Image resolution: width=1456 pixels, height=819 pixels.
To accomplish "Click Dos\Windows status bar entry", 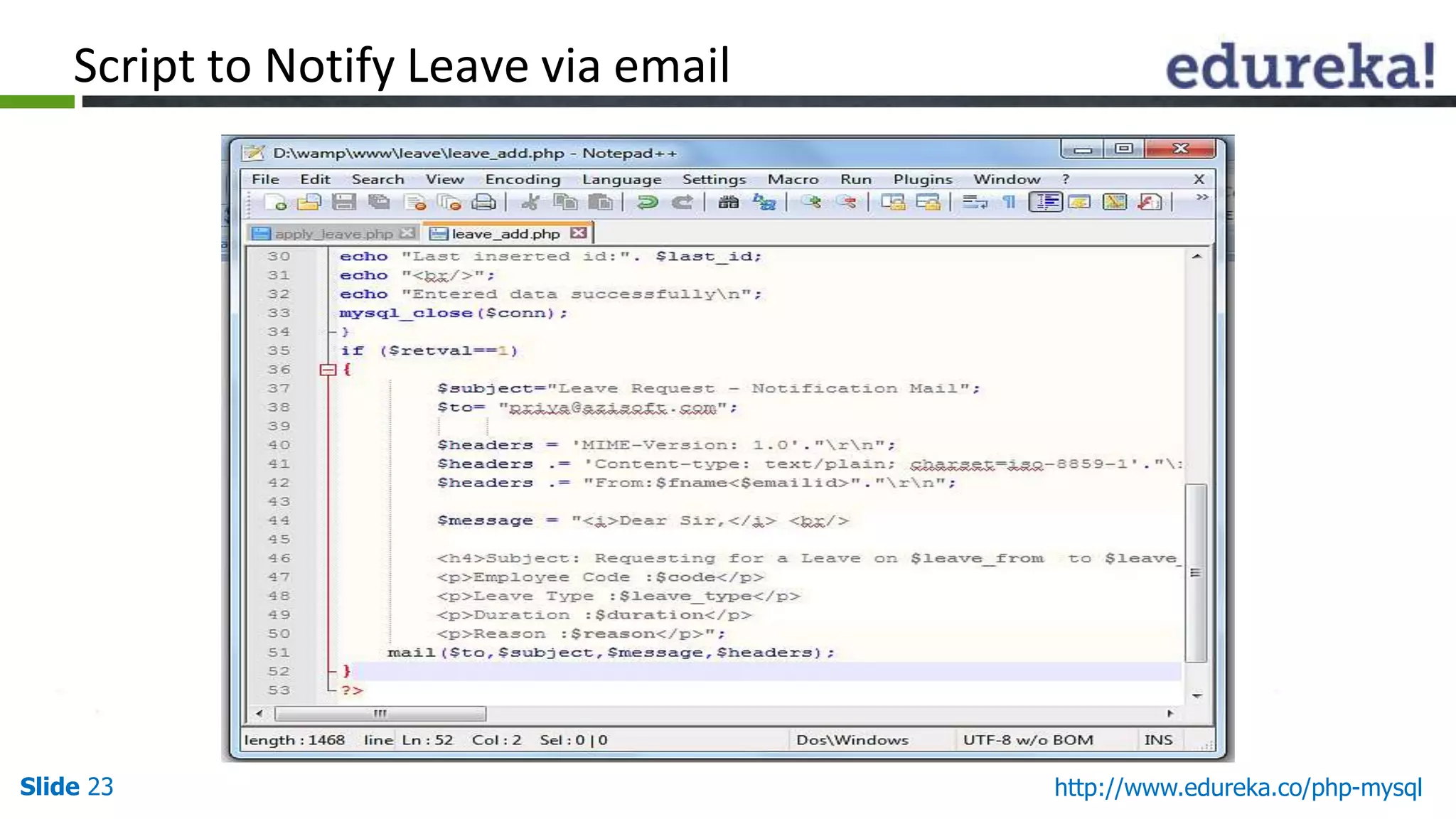I will [852, 739].
